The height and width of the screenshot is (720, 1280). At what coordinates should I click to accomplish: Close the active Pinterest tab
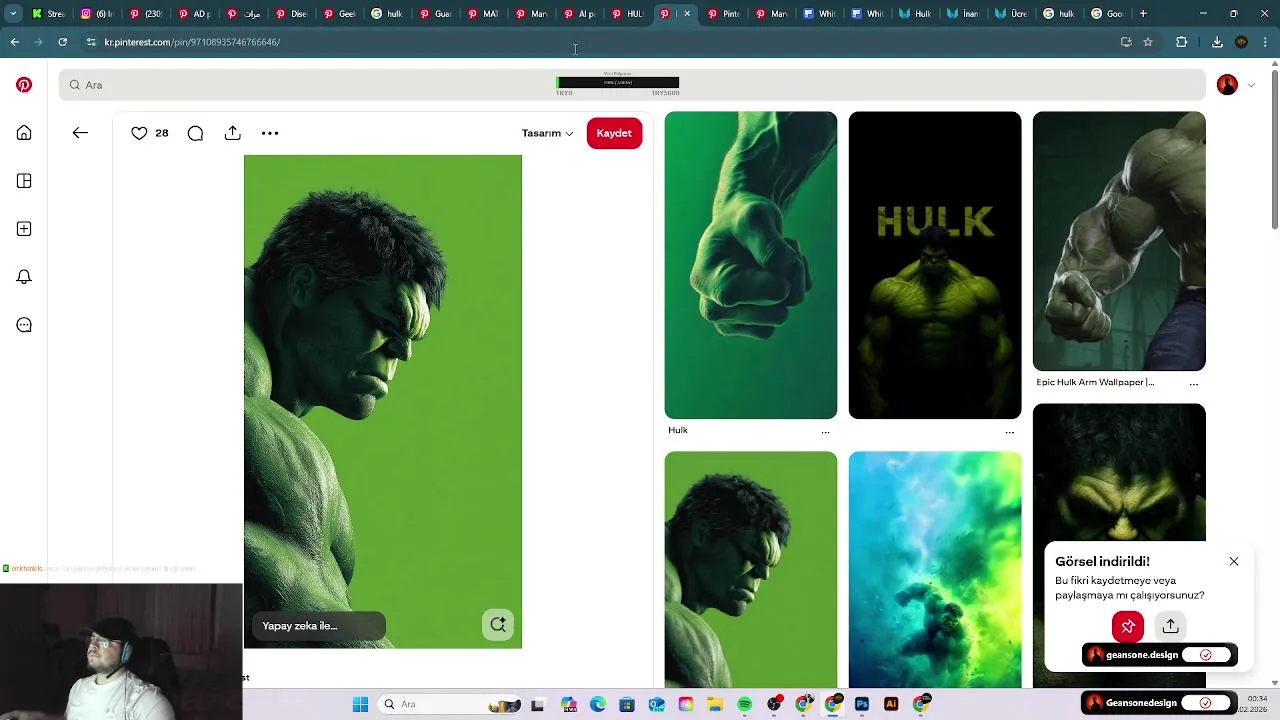click(x=687, y=14)
